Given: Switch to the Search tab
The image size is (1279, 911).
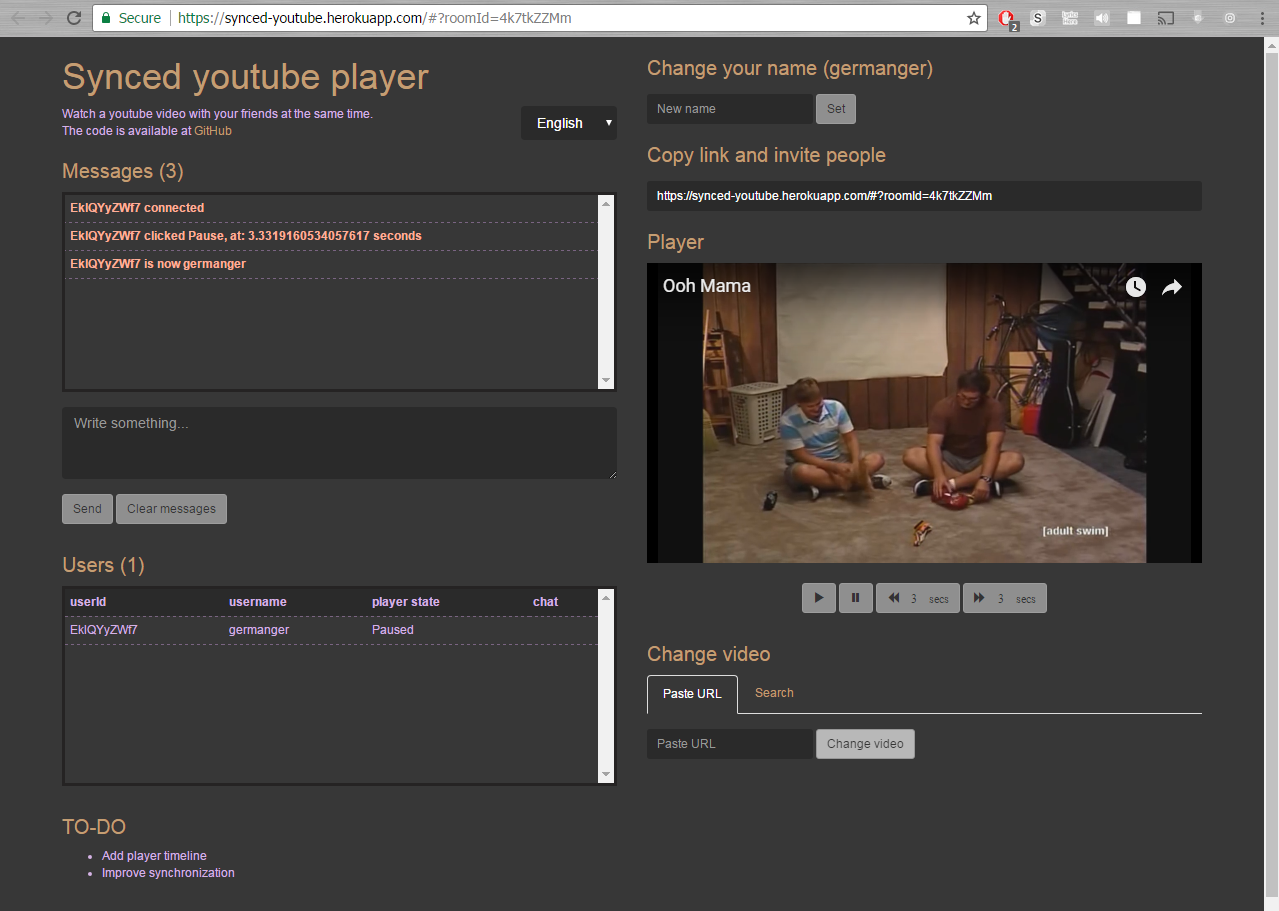Looking at the screenshot, I should [774, 693].
